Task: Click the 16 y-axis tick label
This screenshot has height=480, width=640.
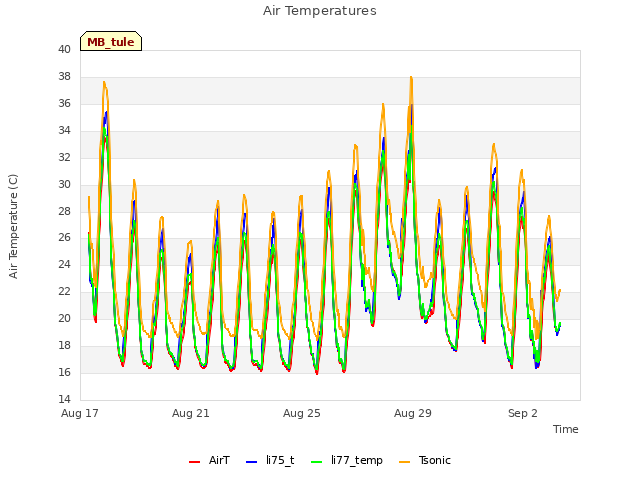Action: [64, 372]
